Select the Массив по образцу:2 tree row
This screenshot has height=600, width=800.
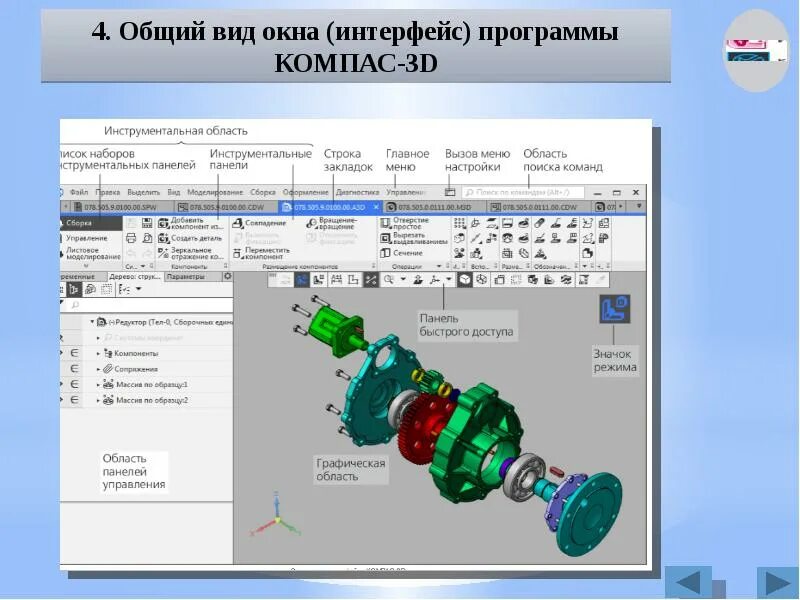point(146,400)
